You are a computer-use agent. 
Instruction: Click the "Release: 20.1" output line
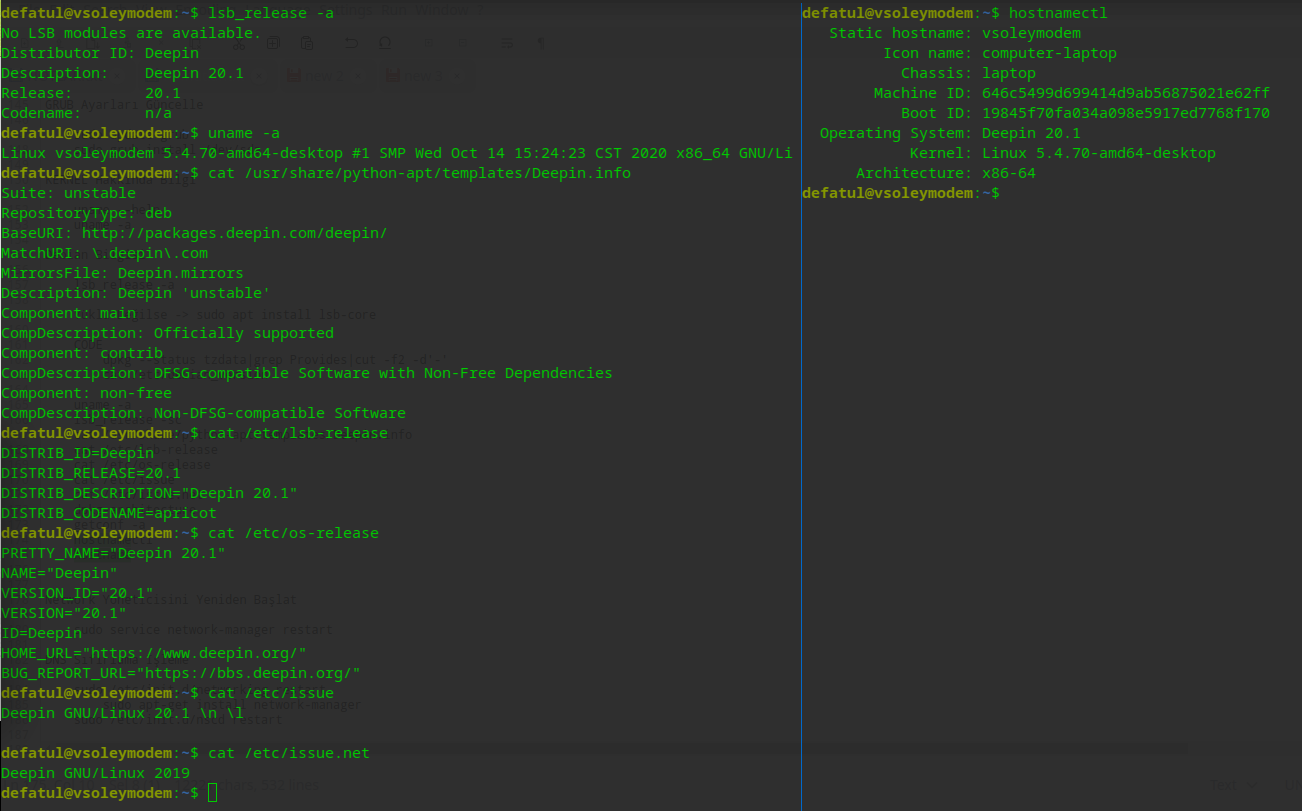tap(91, 93)
